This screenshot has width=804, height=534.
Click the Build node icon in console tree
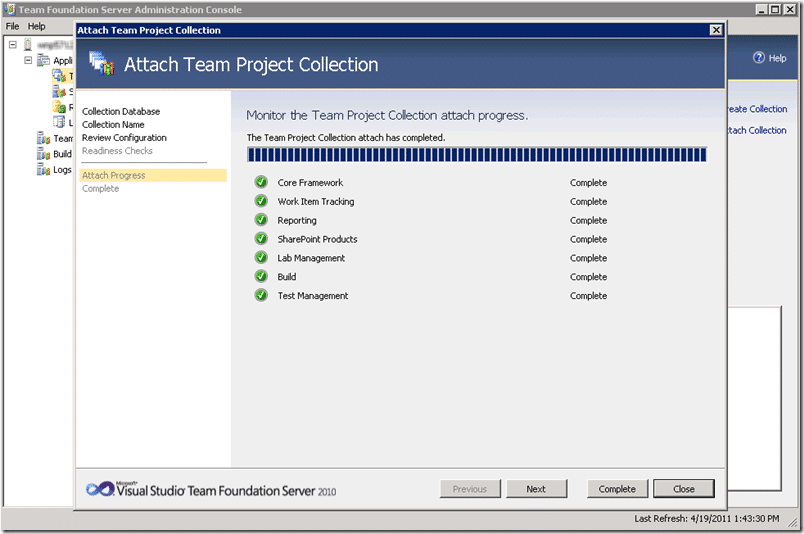(44, 154)
